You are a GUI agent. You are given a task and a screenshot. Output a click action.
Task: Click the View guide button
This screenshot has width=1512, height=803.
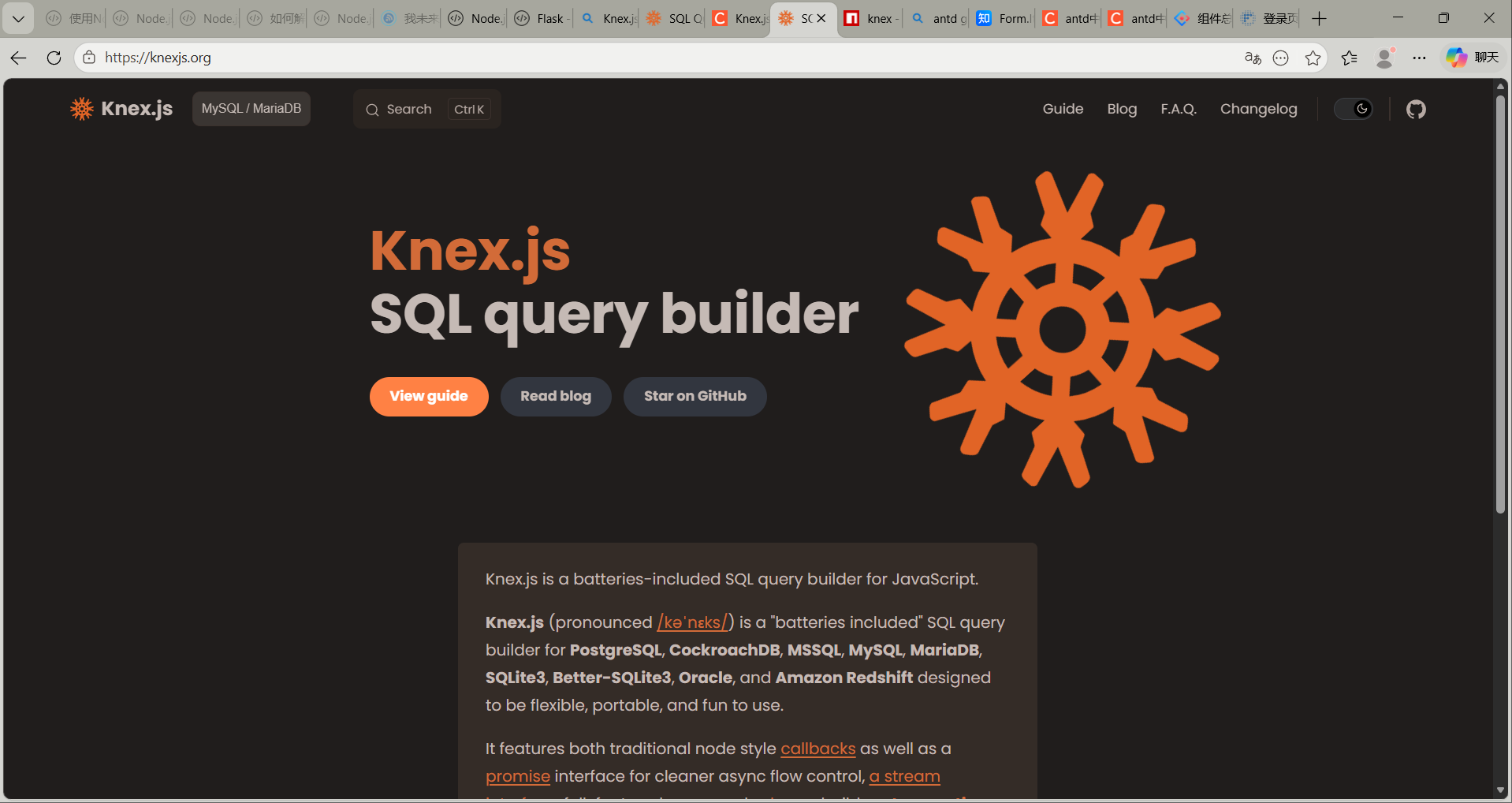[x=429, y=396]
